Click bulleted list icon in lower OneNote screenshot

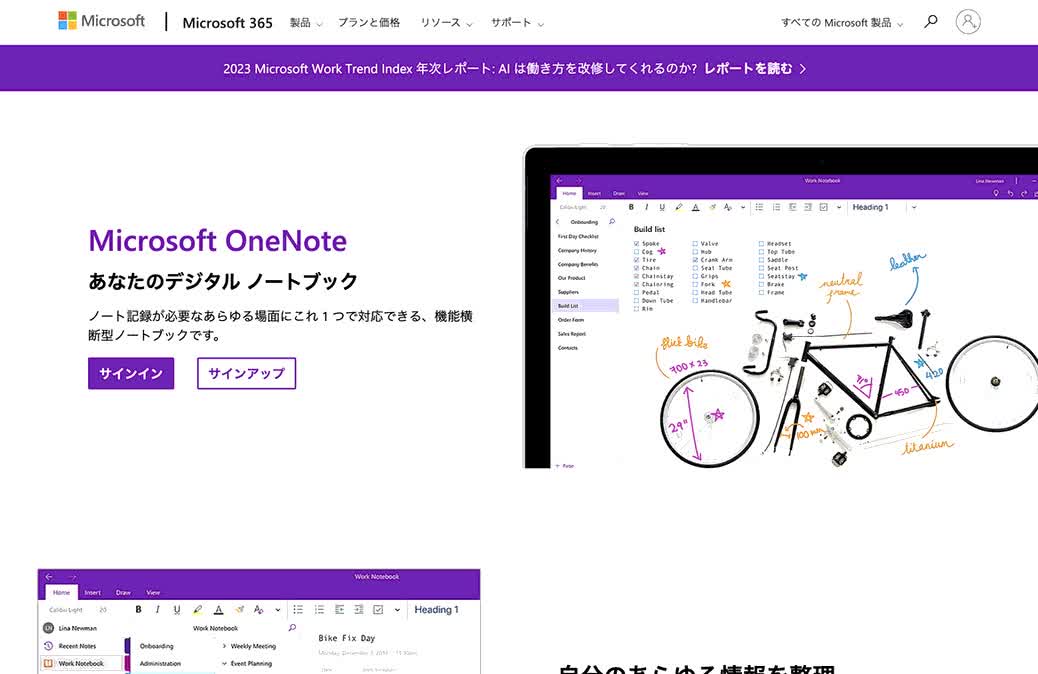pyautogui.click(x=299, y=609)
